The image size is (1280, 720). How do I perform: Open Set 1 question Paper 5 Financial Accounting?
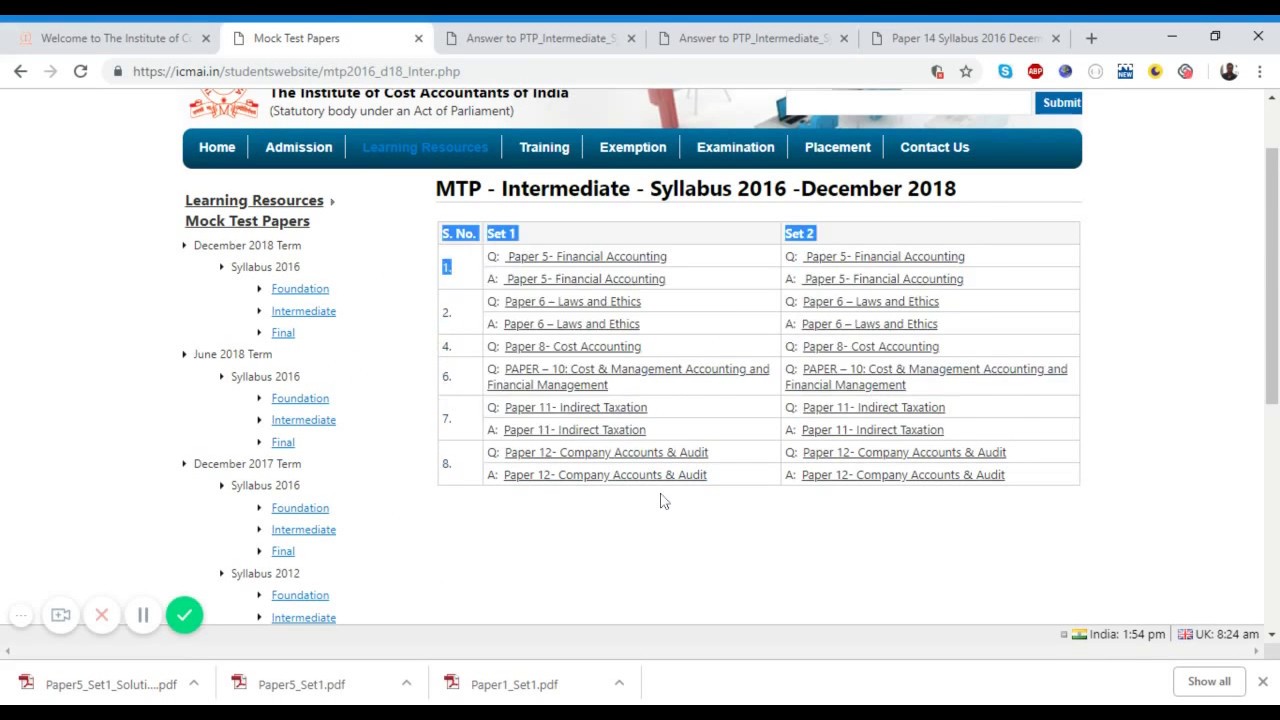pos(587,256)
